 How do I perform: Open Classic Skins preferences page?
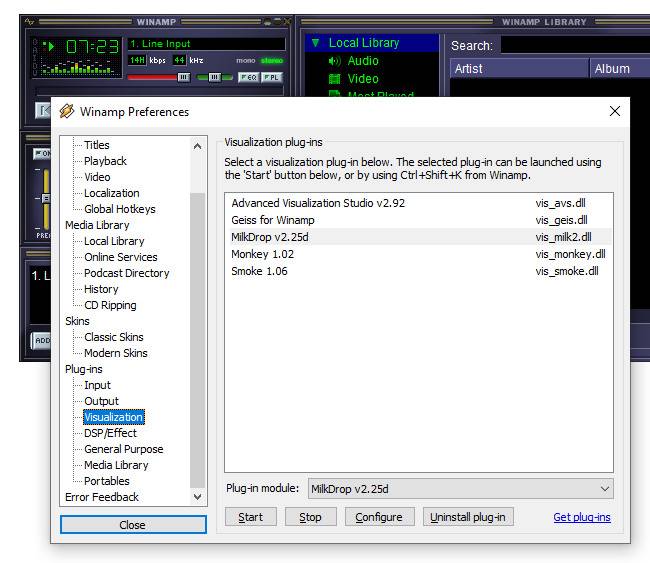point(114,337)
